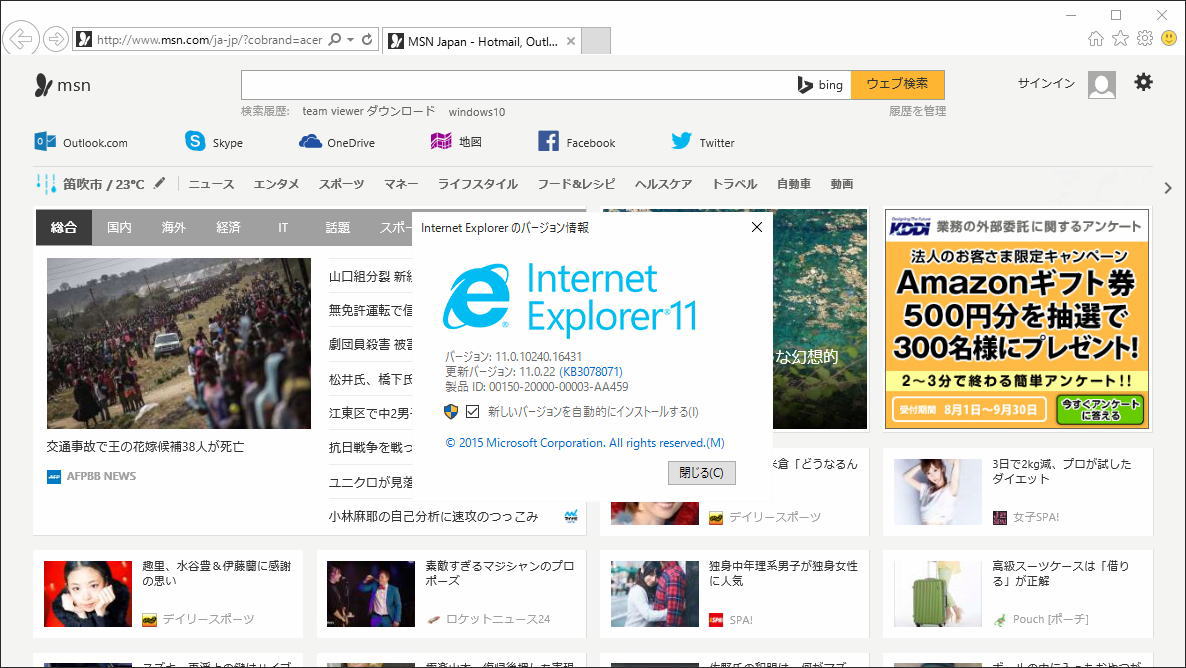
Task: Open headline 小林麻耶の自己分析に速攻のつっこみ
Action: (x=433, y=516)
